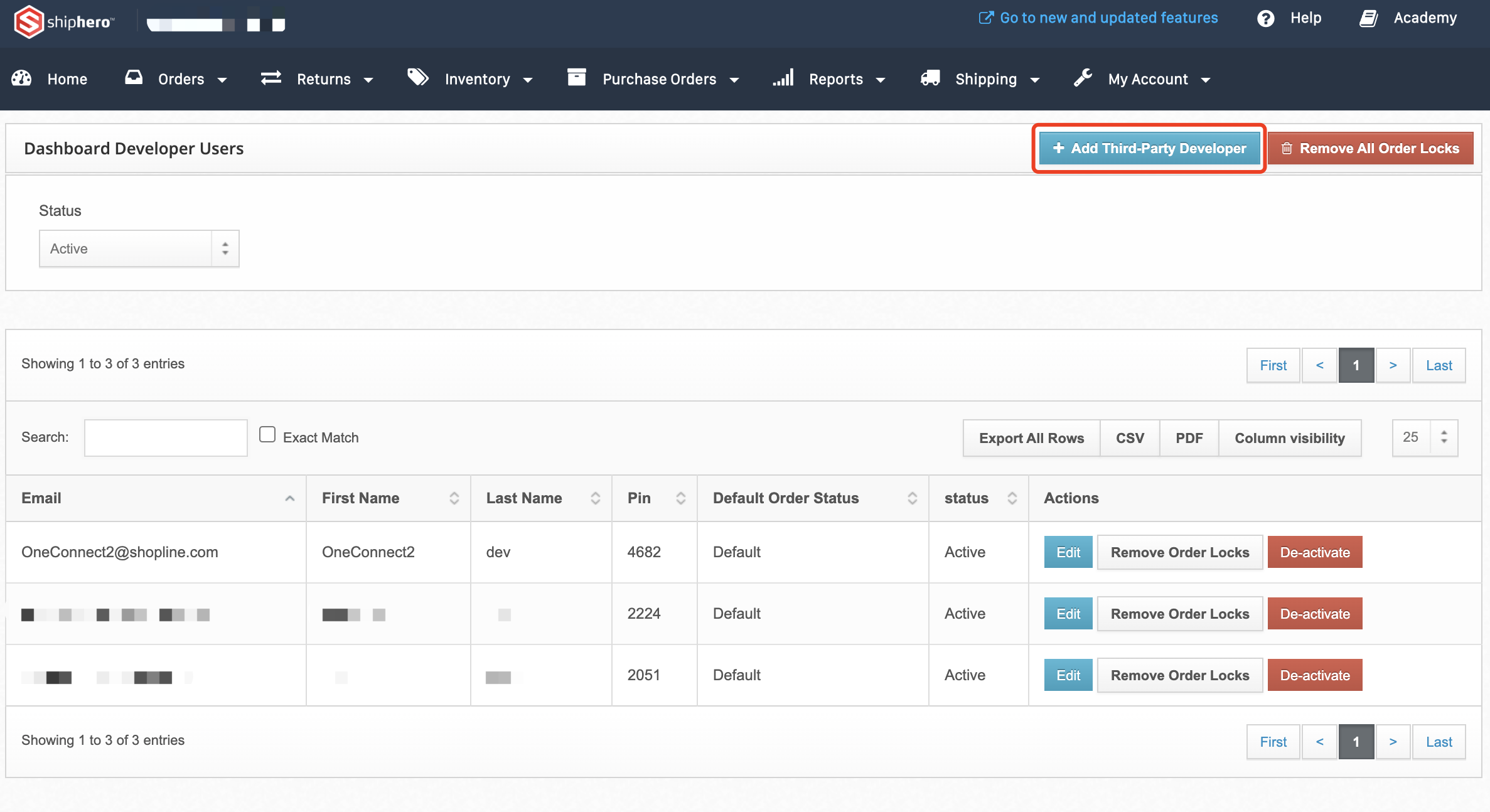The width and height of the screenshot is (1490, 812).
Task: Expand the My Account menu caret
Action: (x=1206, y=80)
